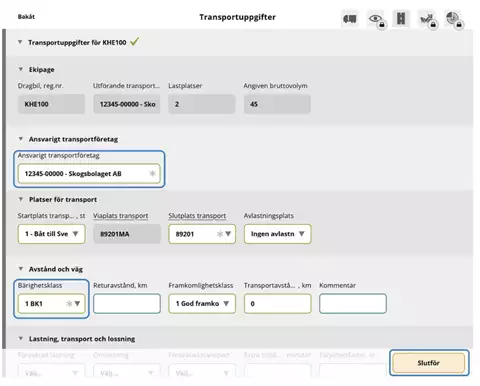Click Ansvarigt transportföretag input field
Viewport: 480px width, 386px height.
click(89, 173)
